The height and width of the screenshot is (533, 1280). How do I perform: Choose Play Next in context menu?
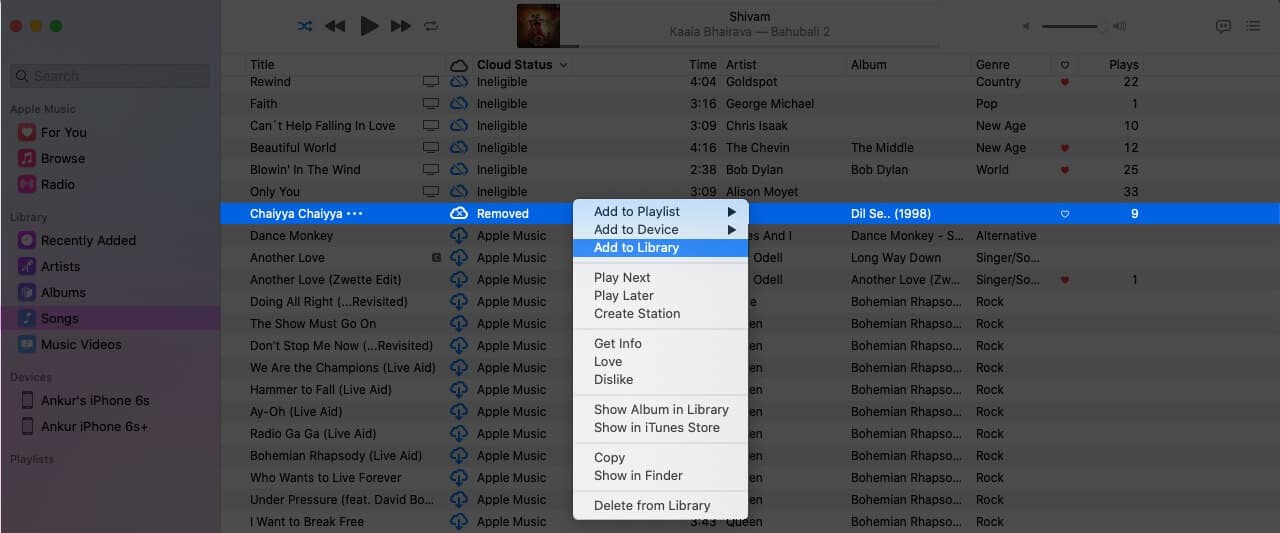660,277
